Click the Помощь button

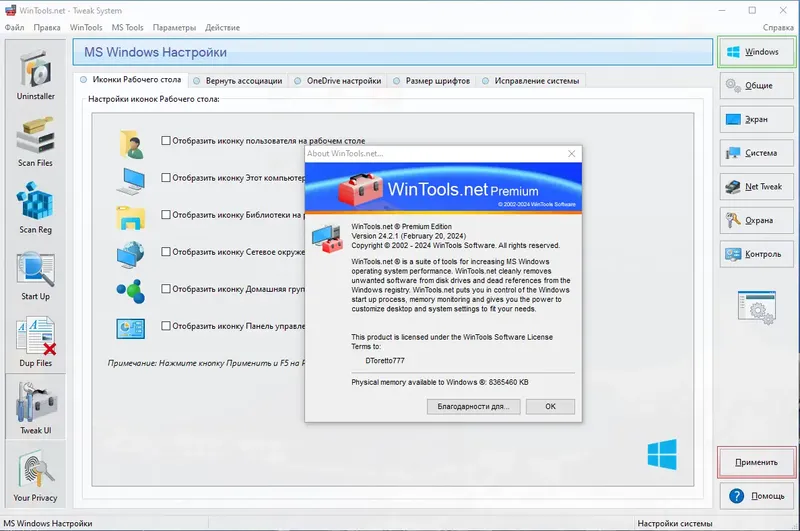[x=757, y=496]
